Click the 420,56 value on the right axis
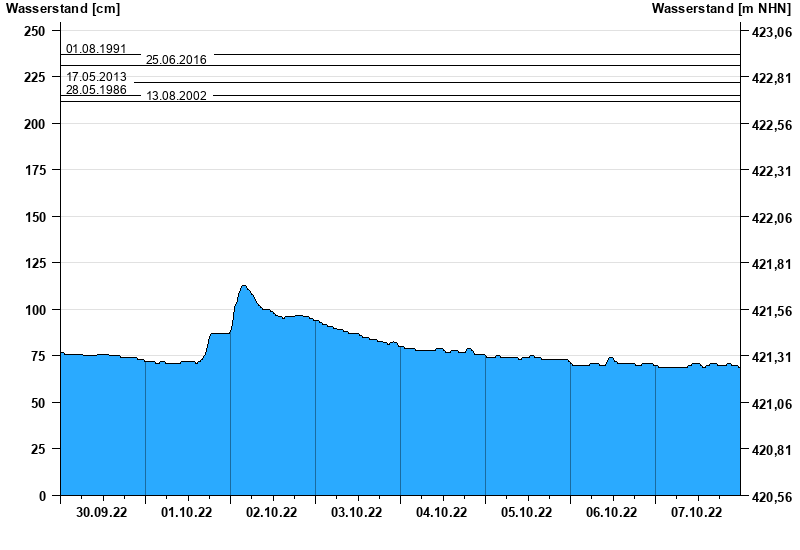800x550 pixels. tap(768, 496)
